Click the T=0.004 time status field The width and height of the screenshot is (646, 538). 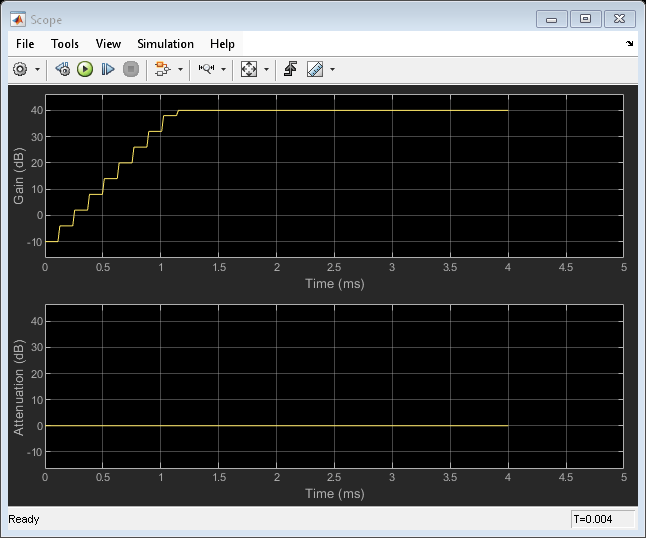603,519
